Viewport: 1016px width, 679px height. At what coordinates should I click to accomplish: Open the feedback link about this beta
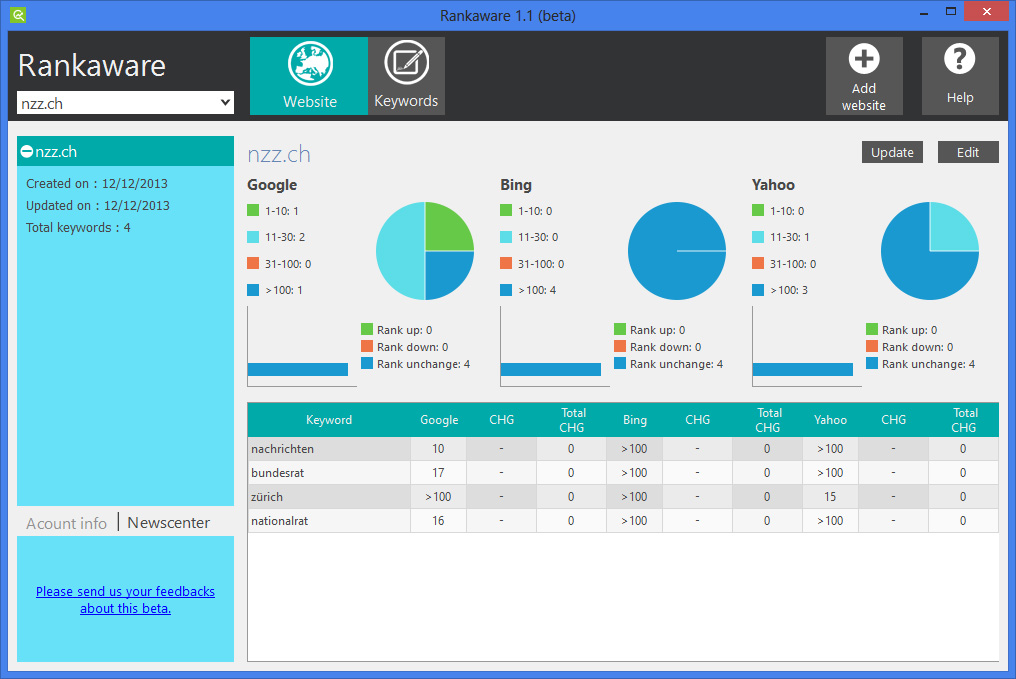click(x=125, y=600)
